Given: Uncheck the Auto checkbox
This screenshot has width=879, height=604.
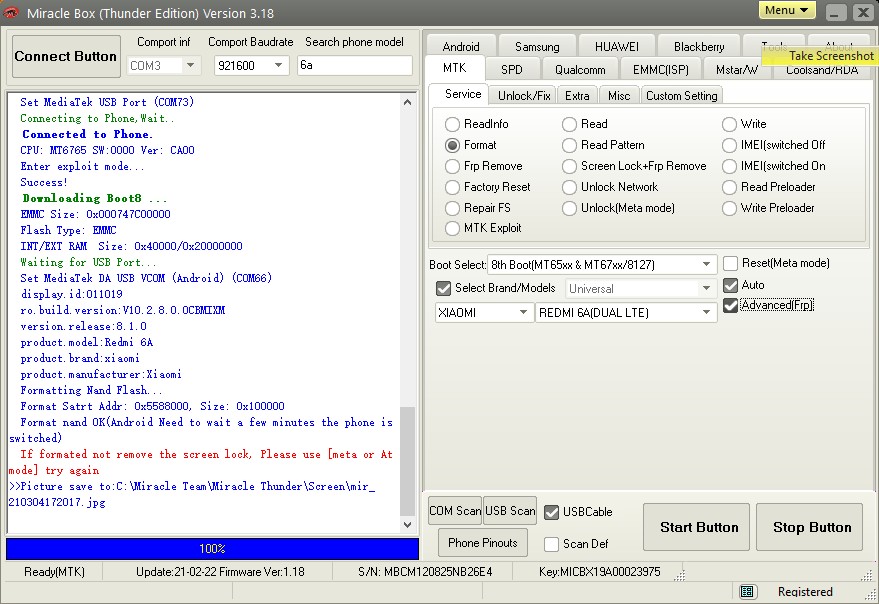Looking at the screenshot, I should [x=730, y=285].
